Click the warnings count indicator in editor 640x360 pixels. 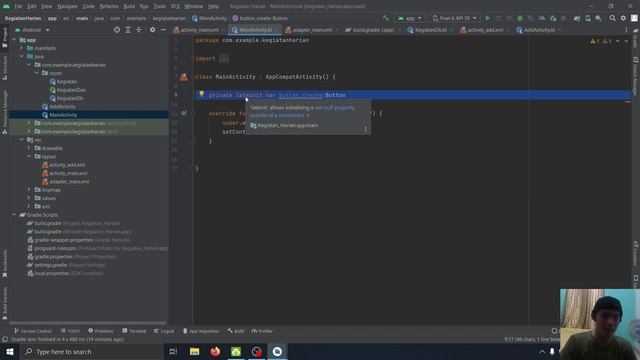coord(601,41)
